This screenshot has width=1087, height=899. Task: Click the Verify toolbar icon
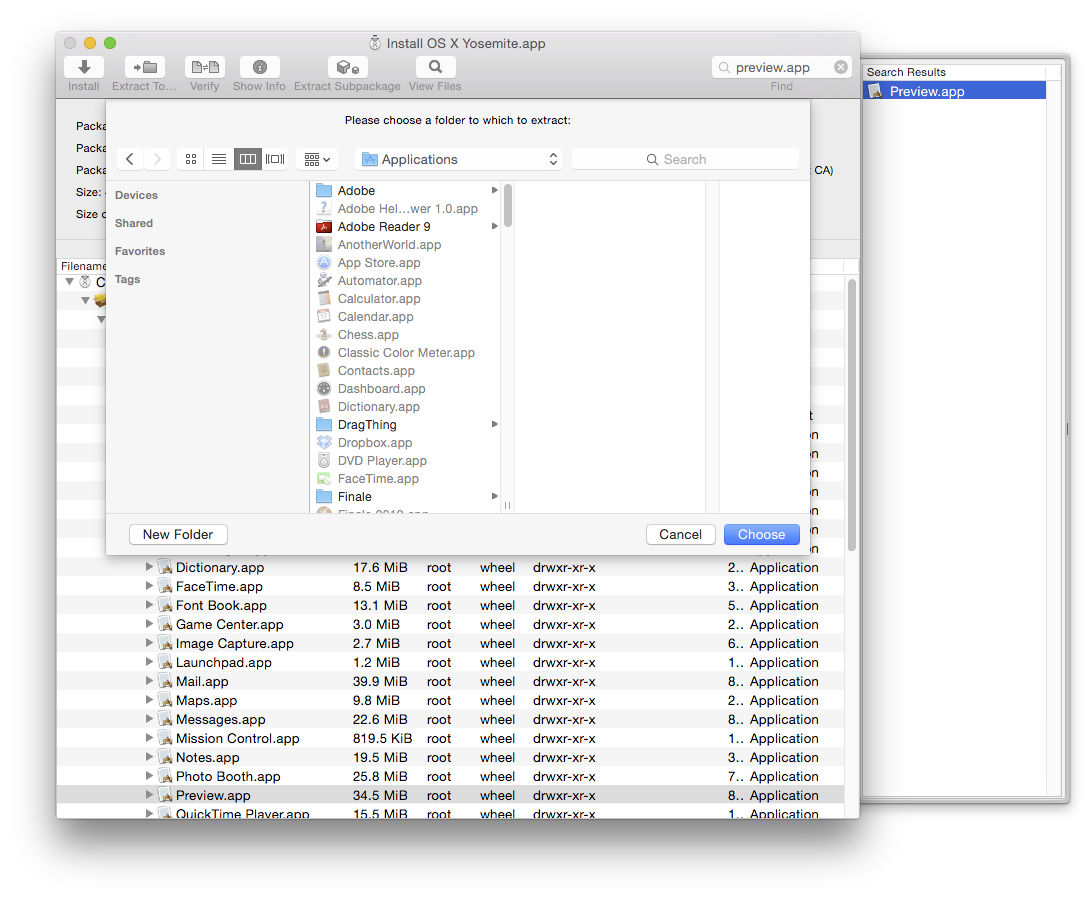[x=204, y=67]
